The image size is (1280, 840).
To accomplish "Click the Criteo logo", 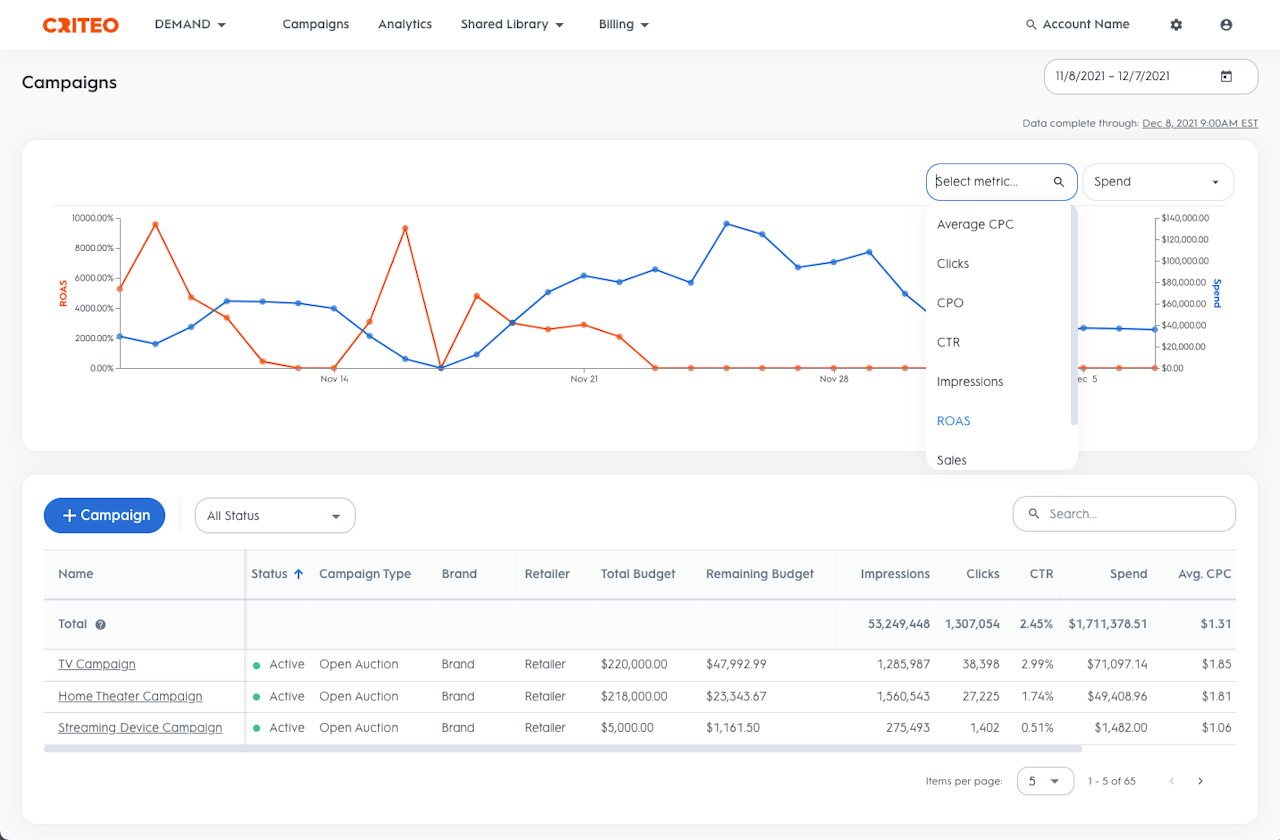I will coord(80,25).
